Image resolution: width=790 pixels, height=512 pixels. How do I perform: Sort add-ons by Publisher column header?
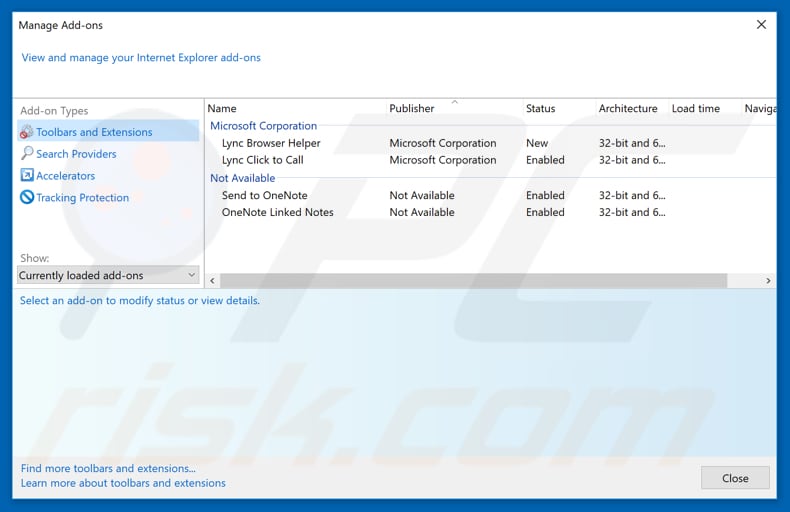(412, 108)
